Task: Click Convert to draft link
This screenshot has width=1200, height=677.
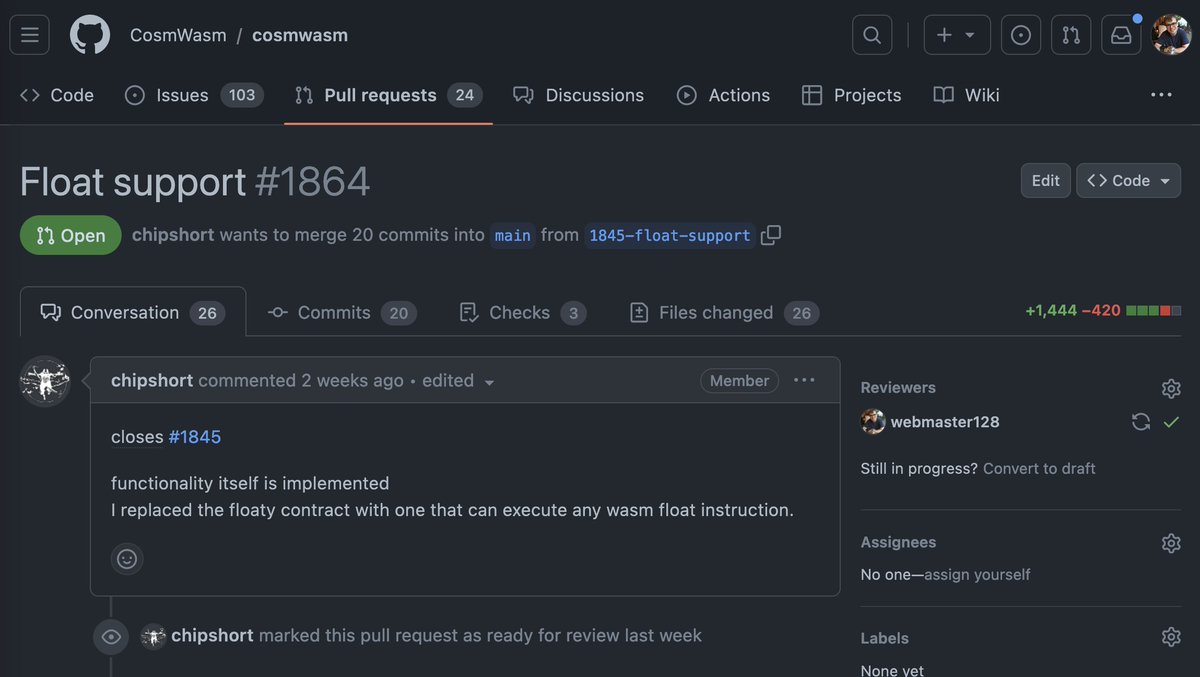Action: click(1039, 468)
